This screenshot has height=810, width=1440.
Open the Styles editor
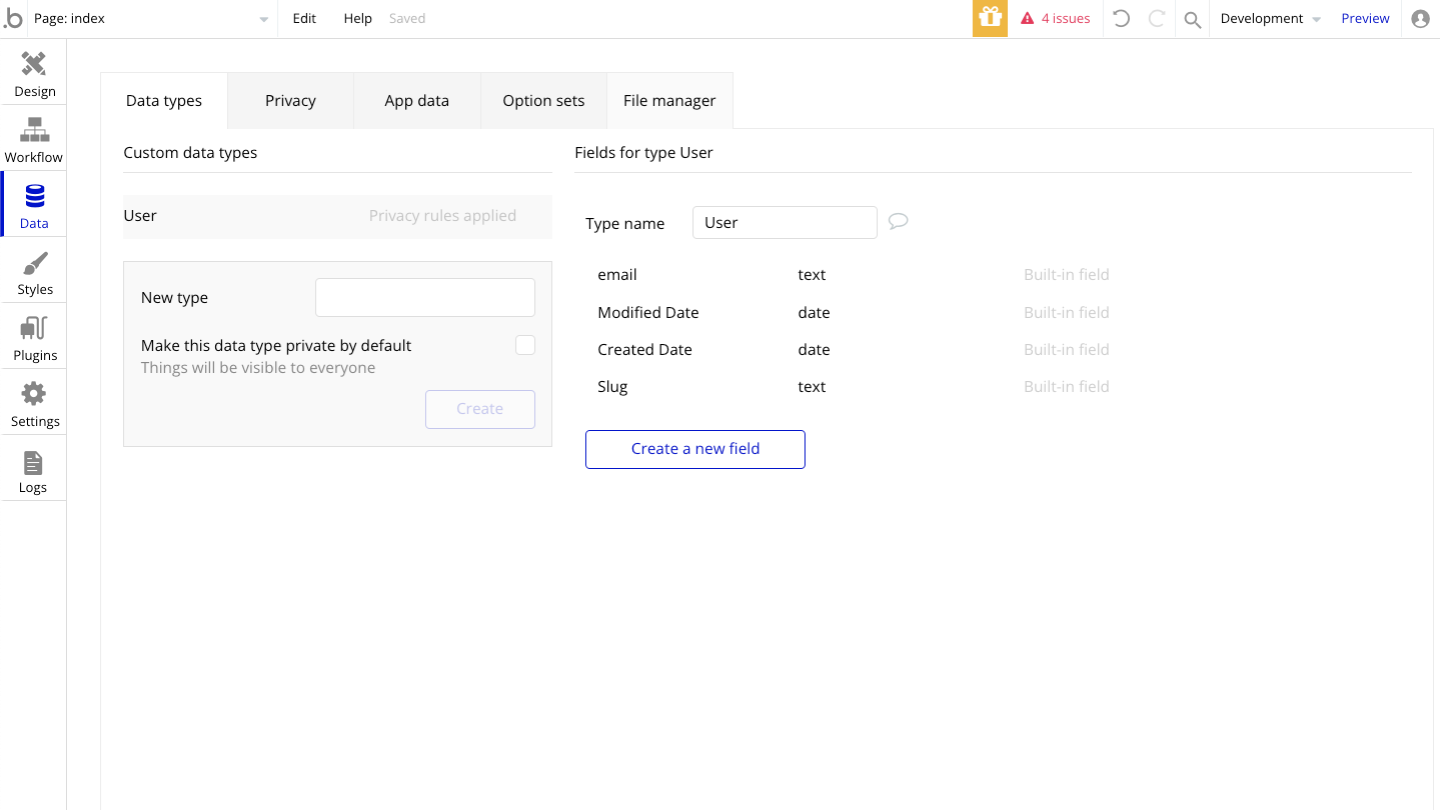tap(34, 270)
